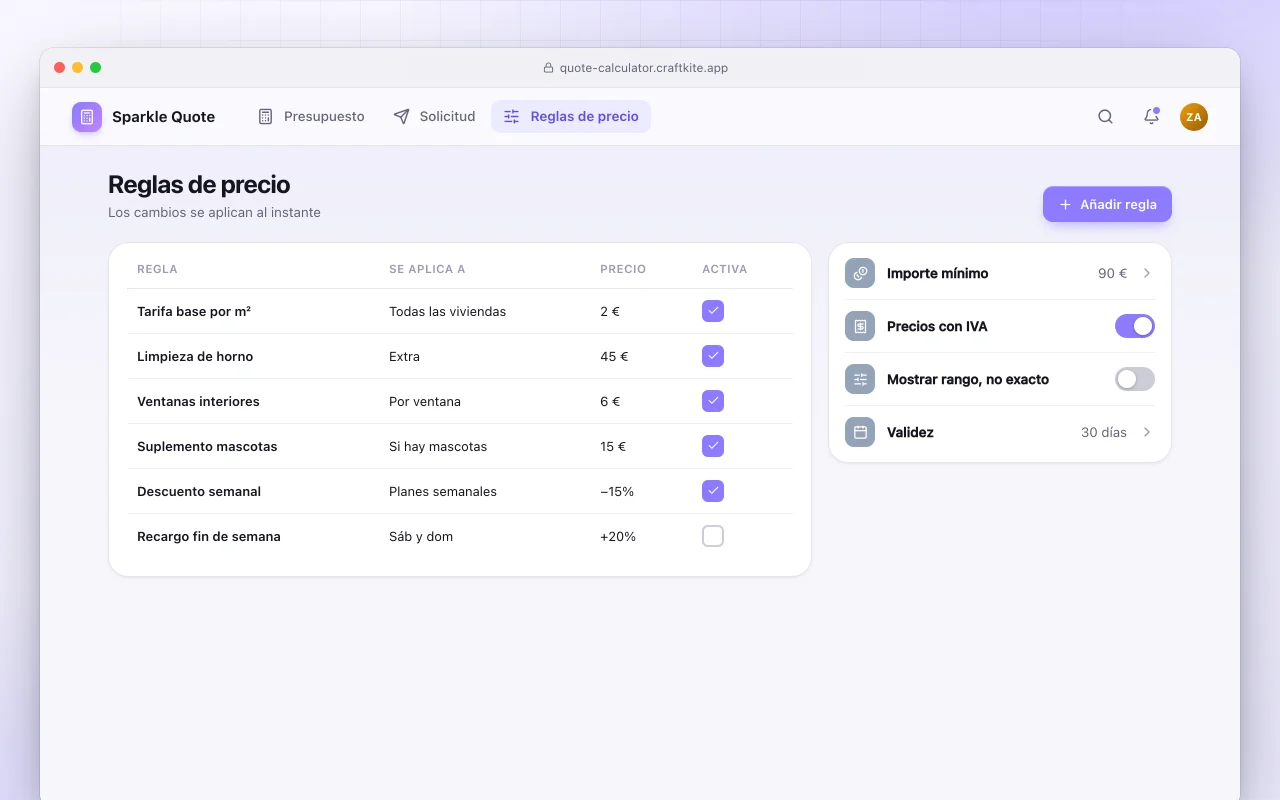
Task: Open search with the magnifier icon
Action: 1105,117
